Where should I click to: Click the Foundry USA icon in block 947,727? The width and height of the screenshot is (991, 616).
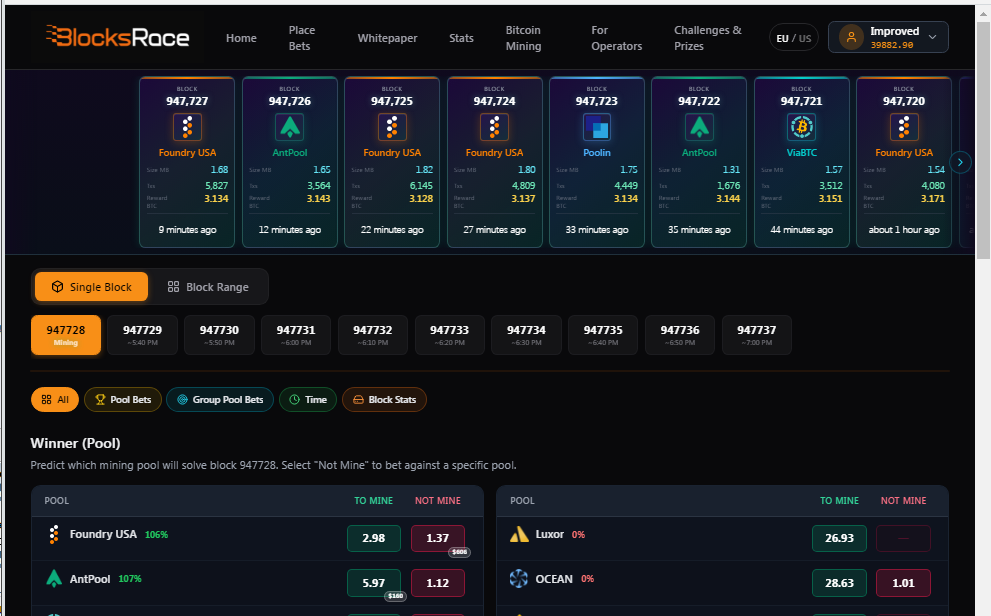[x=187, y=127]
